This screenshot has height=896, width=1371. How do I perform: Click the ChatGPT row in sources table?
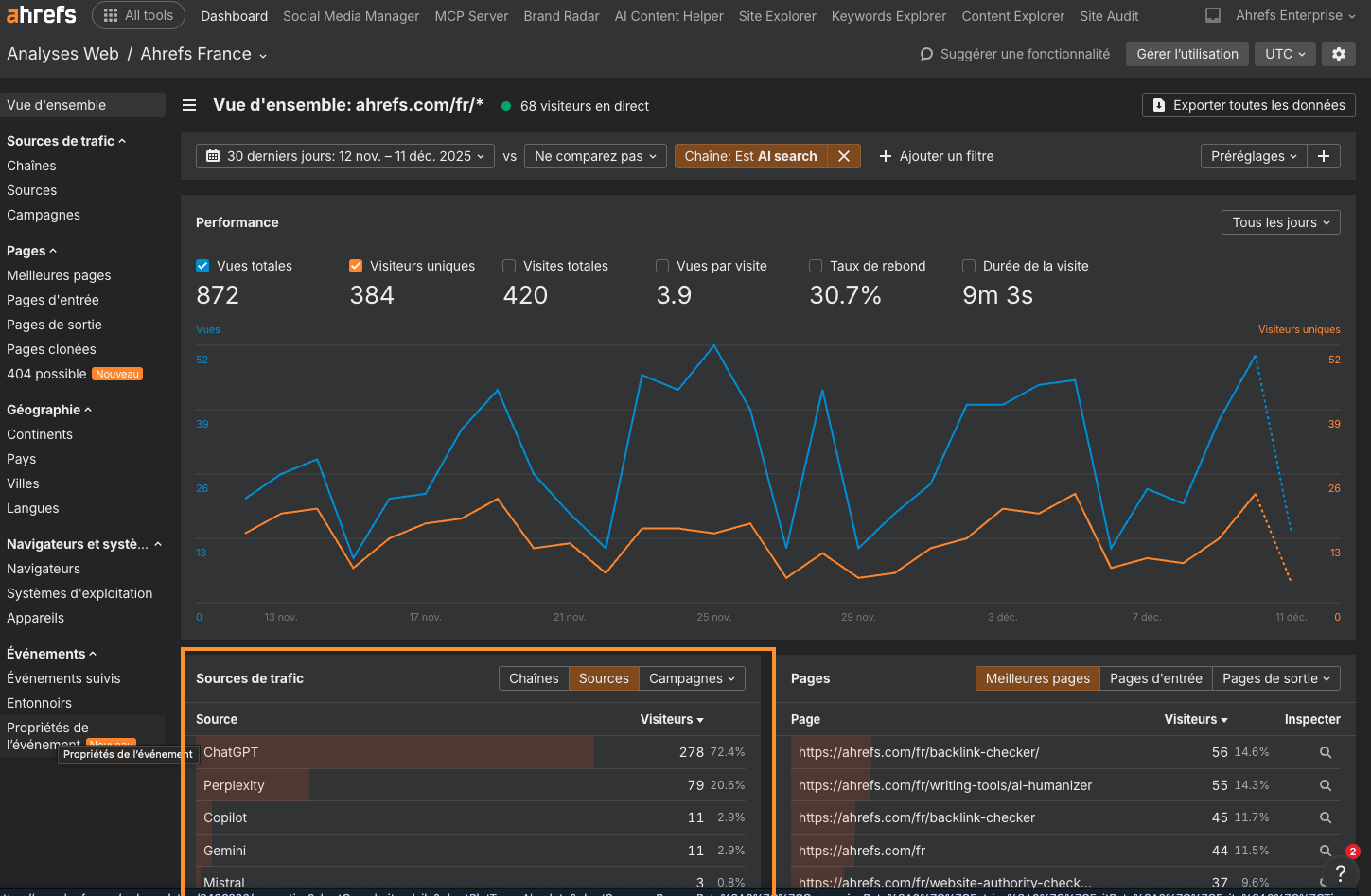pos(231,752)
